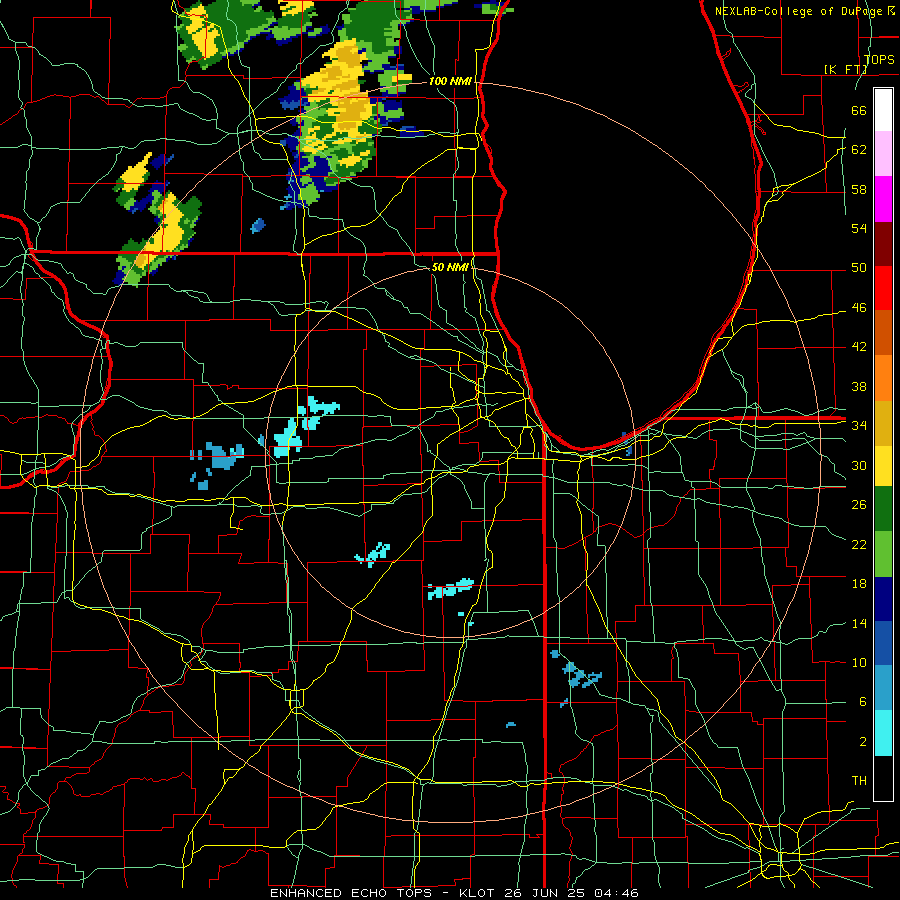Image resolution: width=900 pixels, height=900 pixels.
Task: Click the 50 NMI range ring label
Action: [450, 267]
